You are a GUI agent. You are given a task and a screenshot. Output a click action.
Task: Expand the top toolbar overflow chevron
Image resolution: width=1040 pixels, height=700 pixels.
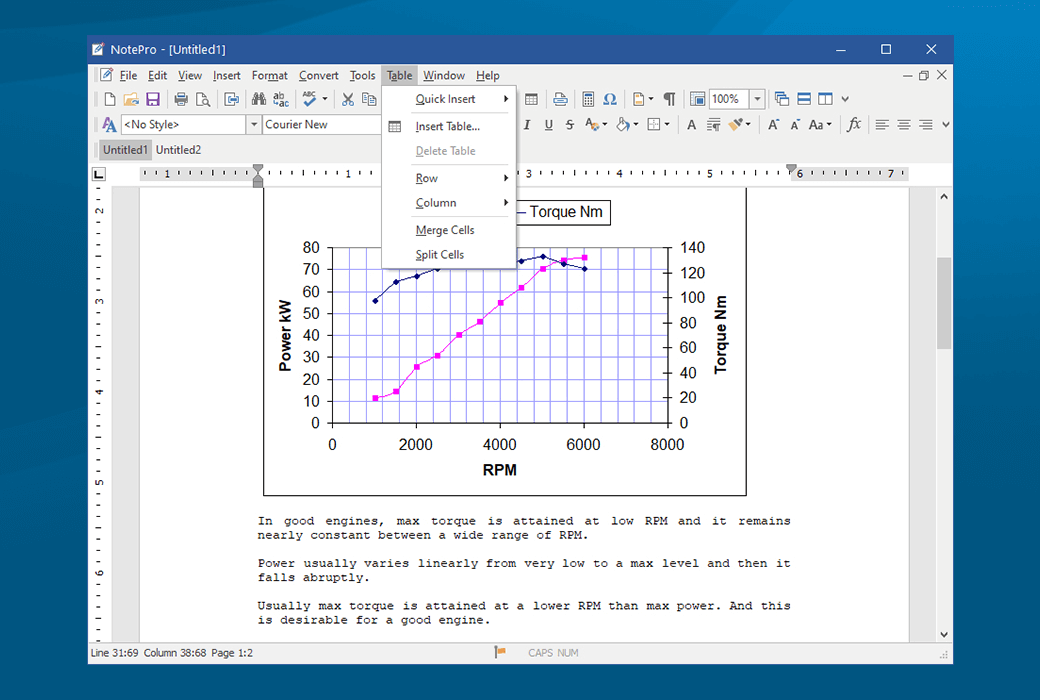[845, 99]
